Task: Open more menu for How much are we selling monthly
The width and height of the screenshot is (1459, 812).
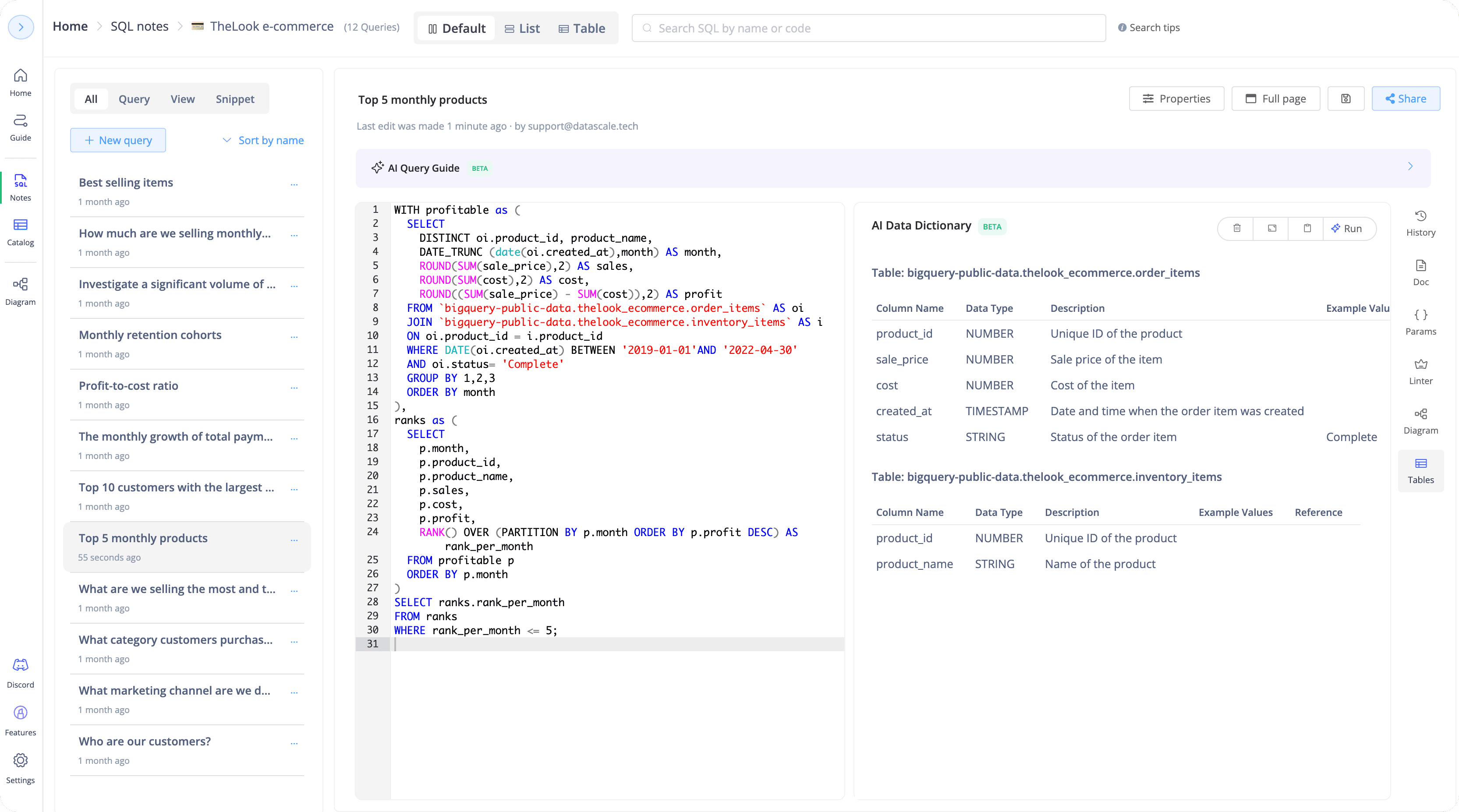Action: click(294, 235)
